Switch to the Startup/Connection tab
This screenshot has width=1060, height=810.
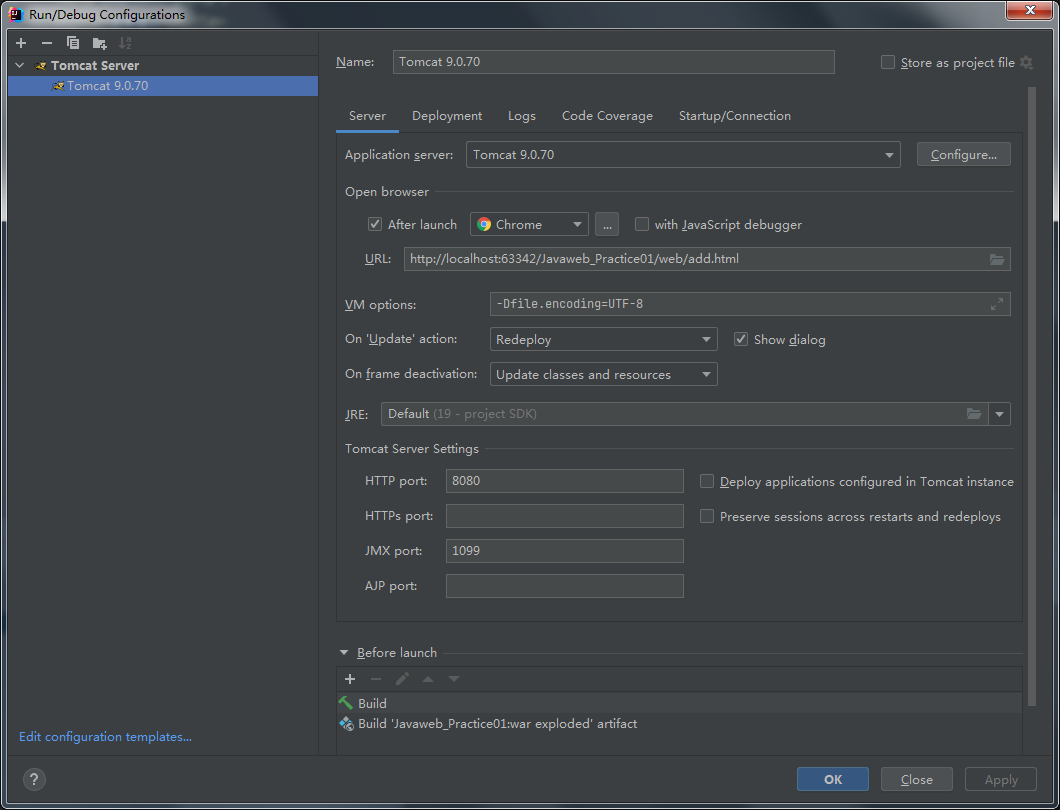pos(735,116)
